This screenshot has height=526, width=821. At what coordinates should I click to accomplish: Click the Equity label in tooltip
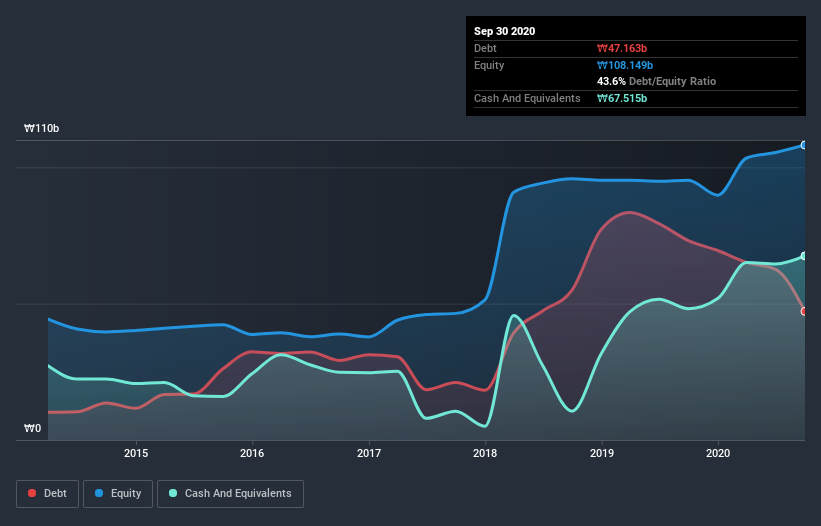pyautogui.click(x=489, y=65)
